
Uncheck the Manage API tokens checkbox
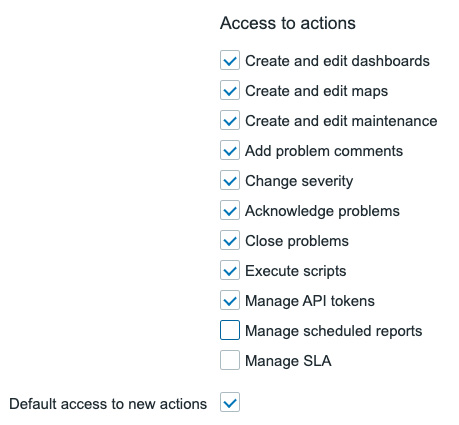click(x=230, y=300)
